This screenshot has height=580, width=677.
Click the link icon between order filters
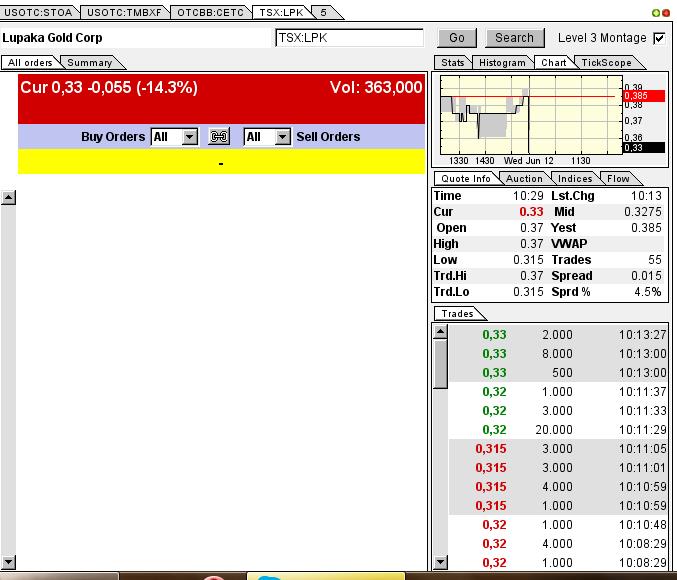click(219, 137)
